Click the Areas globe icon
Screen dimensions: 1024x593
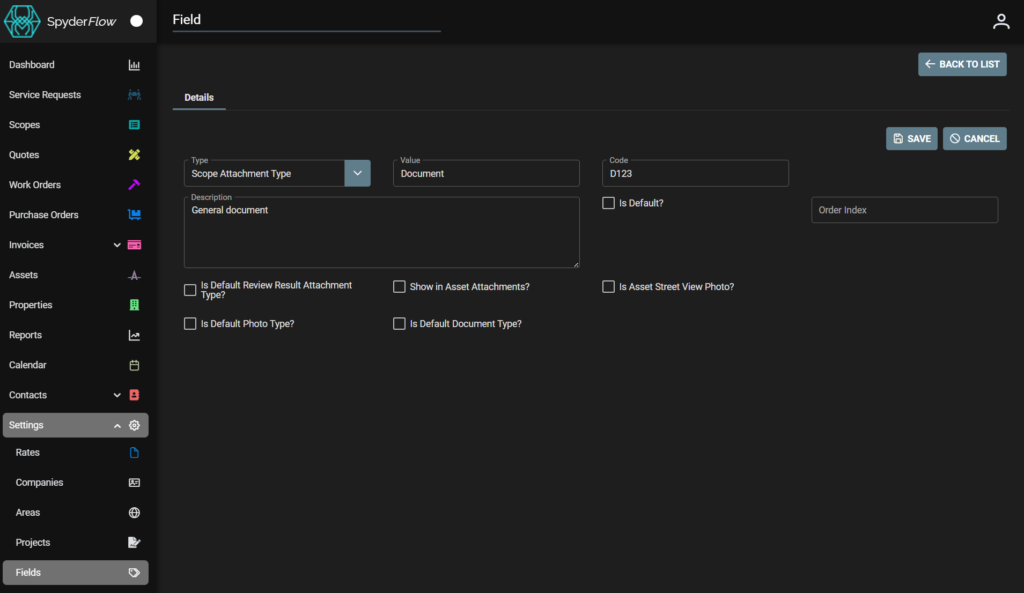135,512
